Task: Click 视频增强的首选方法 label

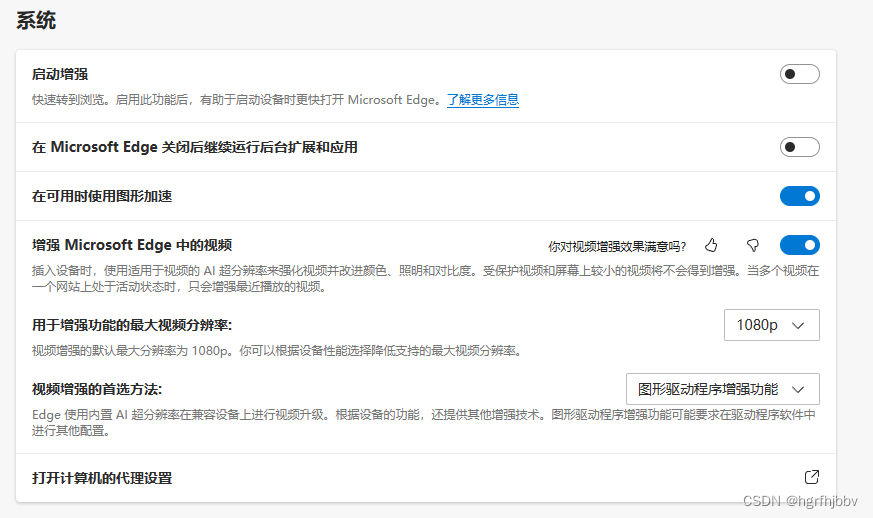Action: pyautogui.click(x=97, y=389)
